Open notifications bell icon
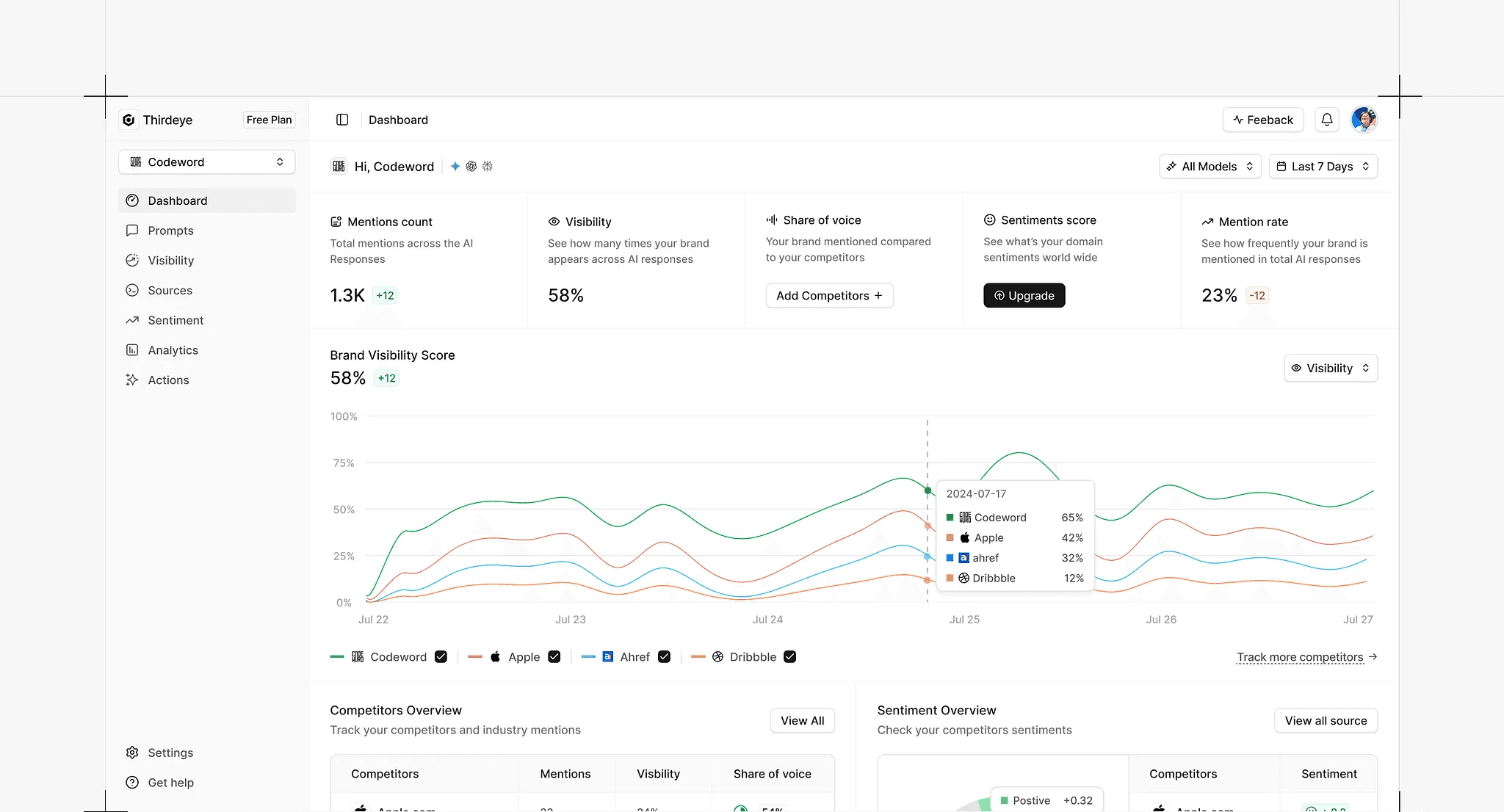 click(x=1327, y=120)
